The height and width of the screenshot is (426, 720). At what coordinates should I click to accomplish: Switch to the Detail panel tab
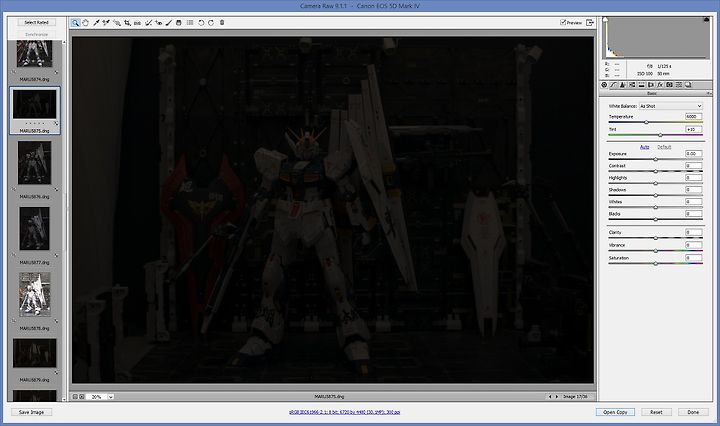[x=623, y=85]
